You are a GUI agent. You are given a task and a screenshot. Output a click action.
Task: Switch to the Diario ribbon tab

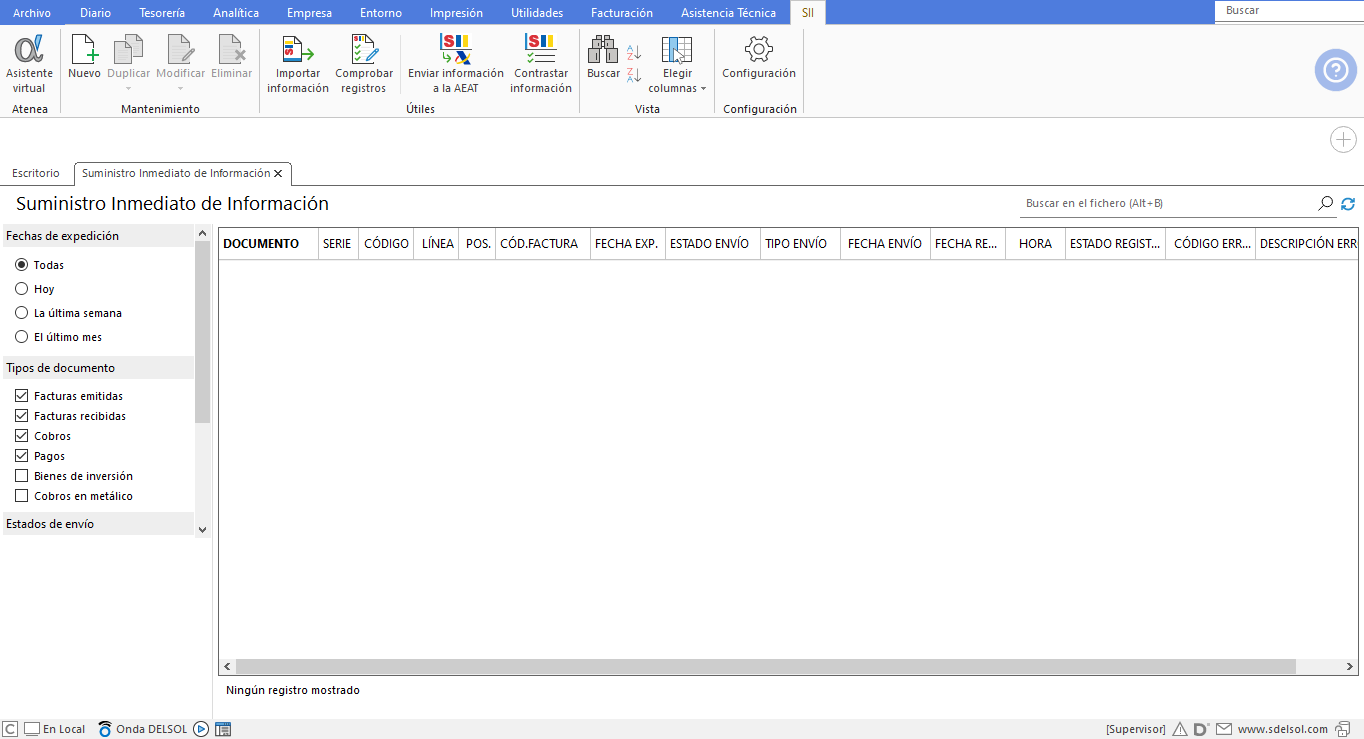95,13
